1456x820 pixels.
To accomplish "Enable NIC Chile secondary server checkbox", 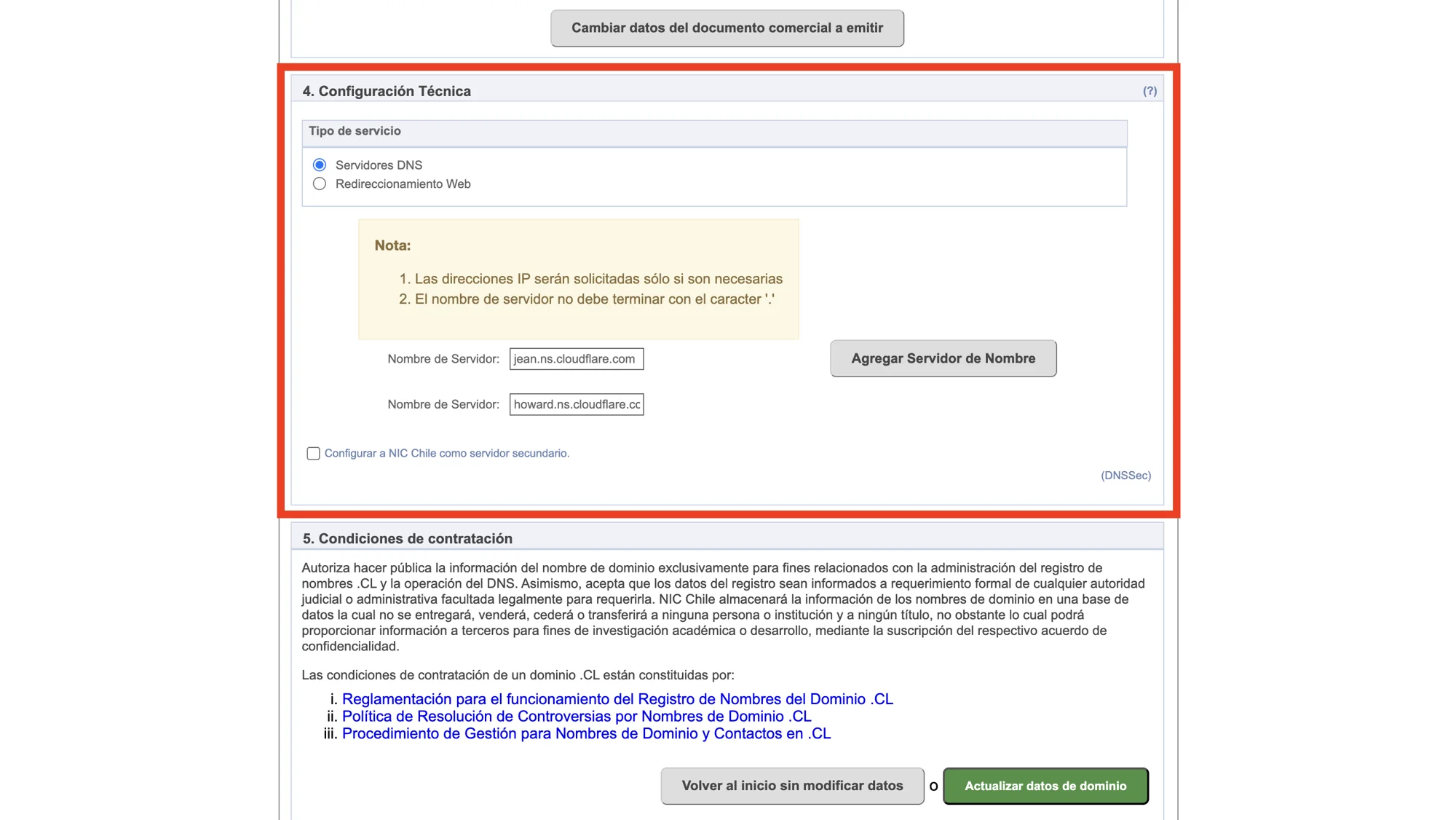I will pos(313,454).
